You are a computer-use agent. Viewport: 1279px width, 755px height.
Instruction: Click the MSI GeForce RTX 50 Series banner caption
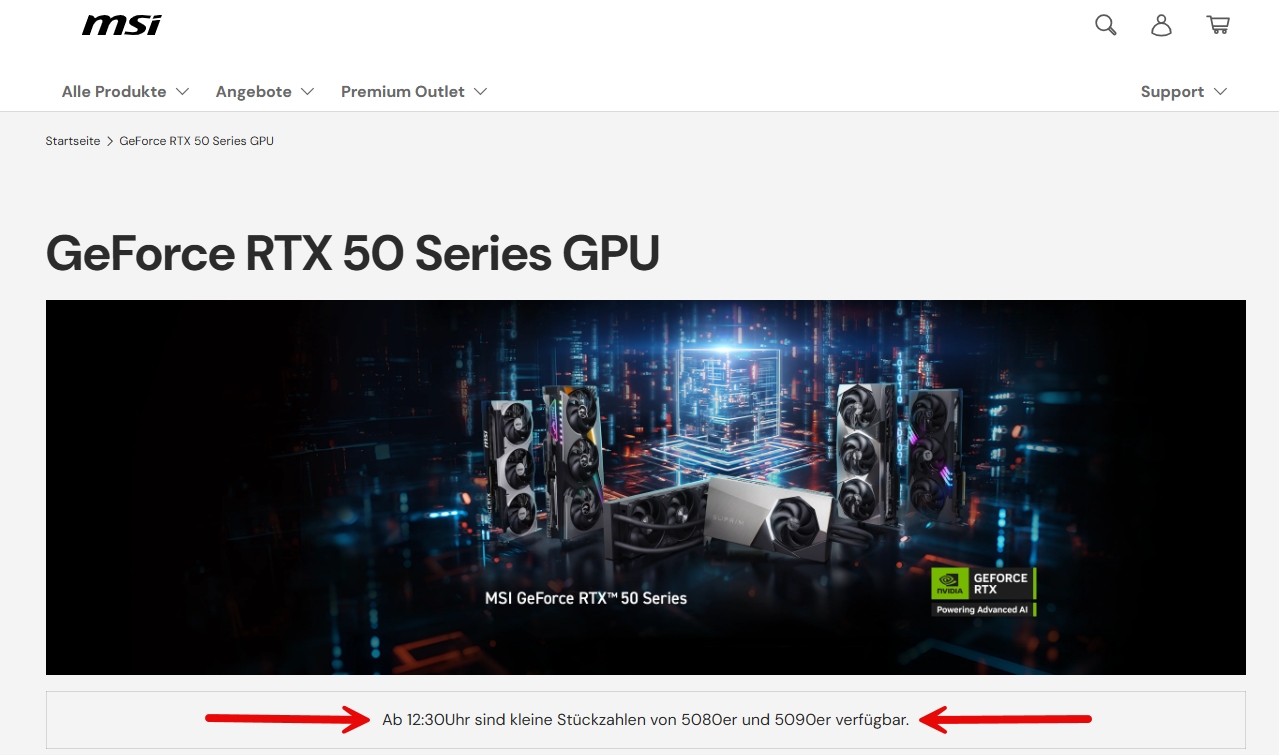pyautogui.click(x=586, y=598)
